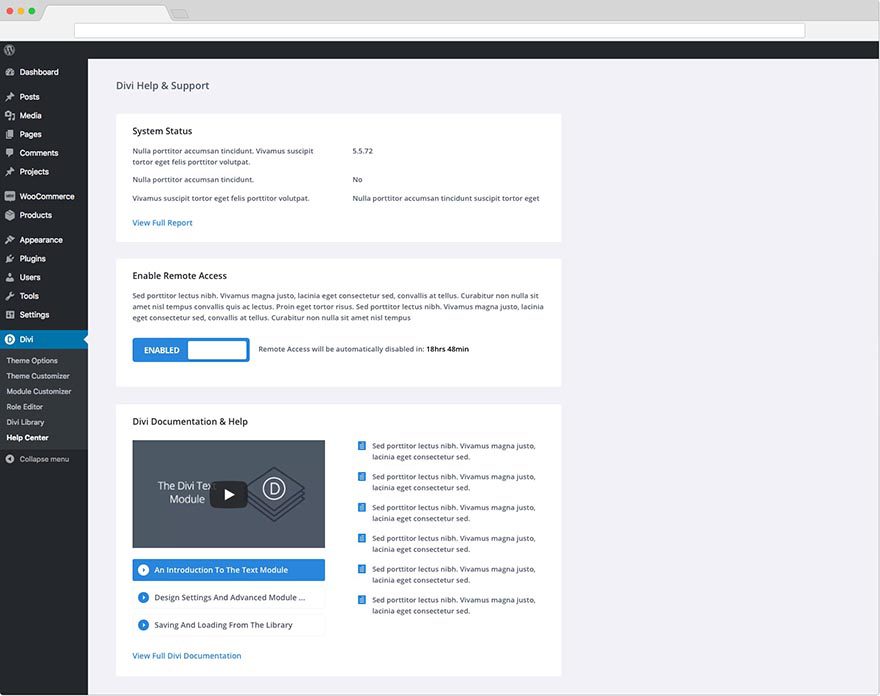
Task: Open Theme Options submenu item
Action: 32,361
